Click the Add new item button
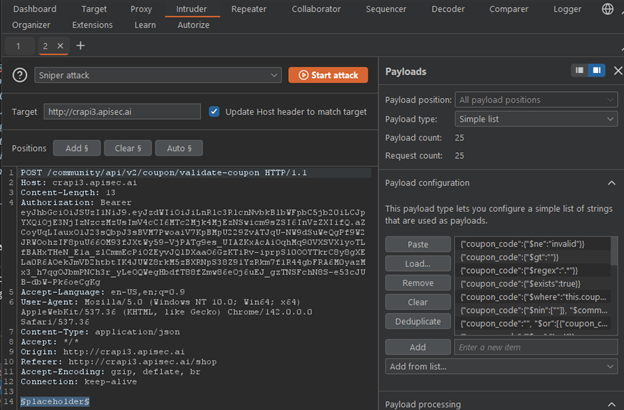Screen dimensions: 624x410 [418, 347]
